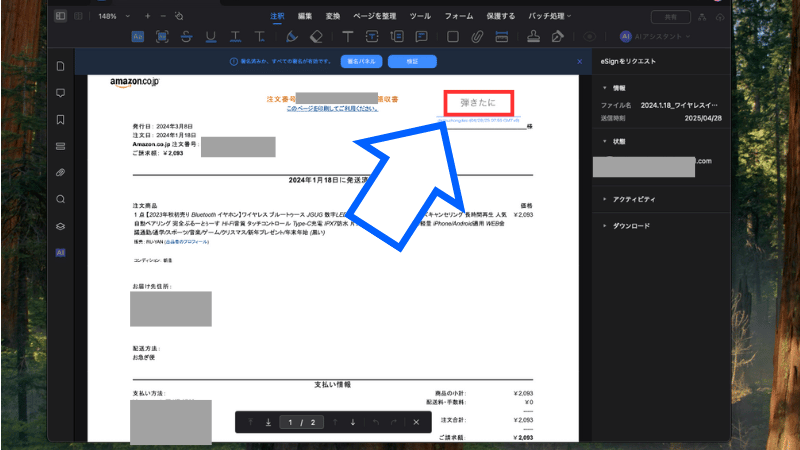The image size is (800, 450).
Task: Open the layers sidebar icon
Action: coord(60,226)
